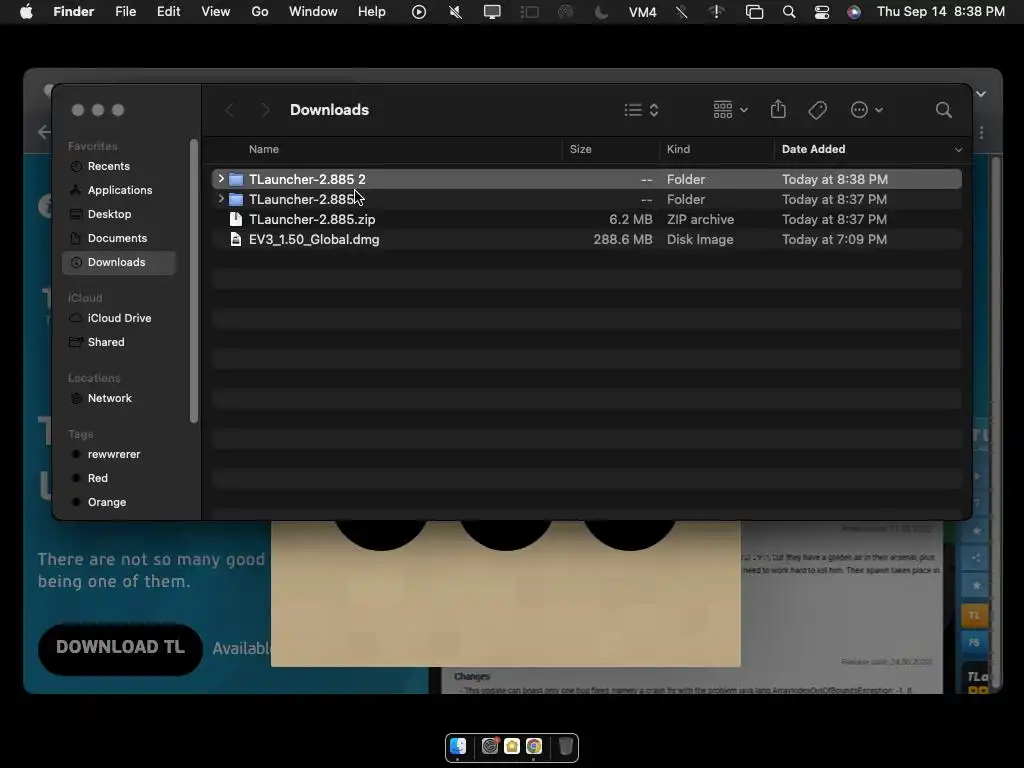Sort by the Size column header
Screen dimensions: 1024x768
point(581,150)
